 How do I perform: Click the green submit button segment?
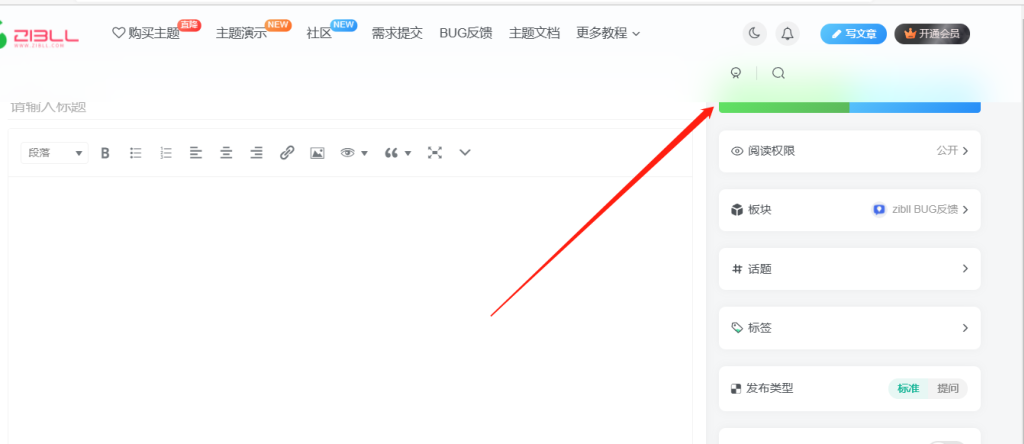784,107
